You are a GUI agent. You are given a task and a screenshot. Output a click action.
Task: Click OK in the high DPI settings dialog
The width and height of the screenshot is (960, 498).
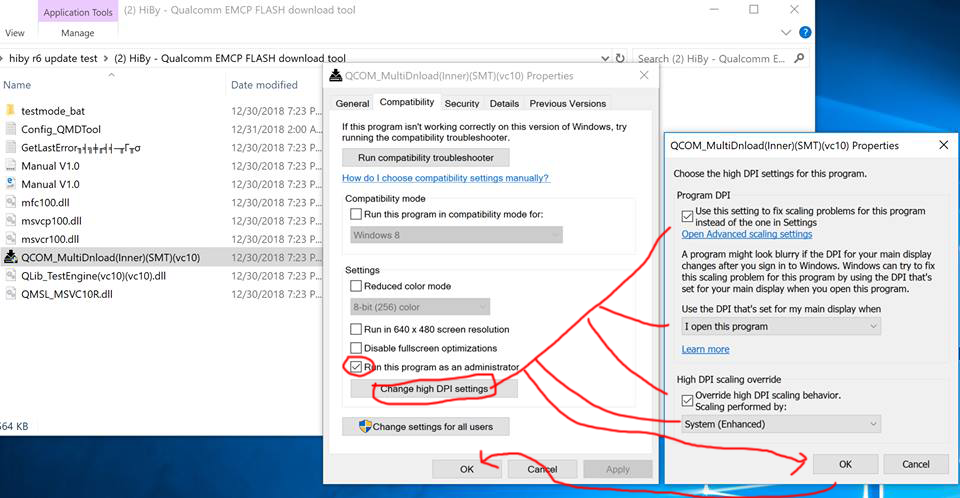(x=846, y=464)
